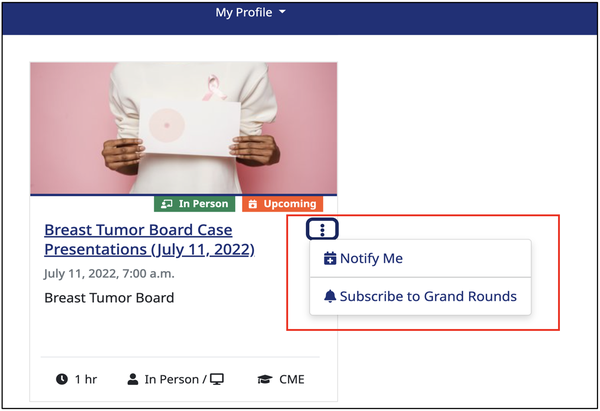Click the 1 hr duration text
This screenshot has height=411, width=600.
pyautogui.click(x=86, y=379)
